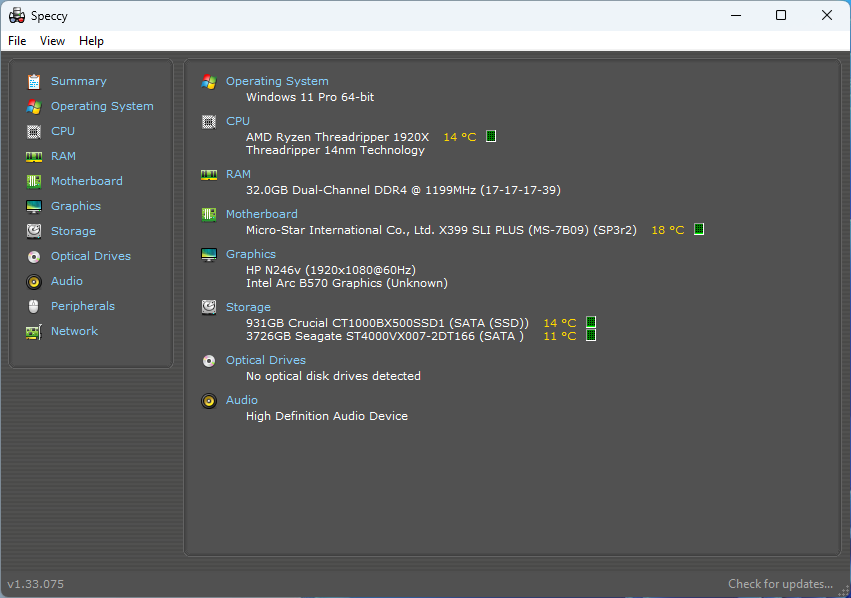Click the Network card icon in sidebar
Screen dimensions: 851x598
[34, 332]
